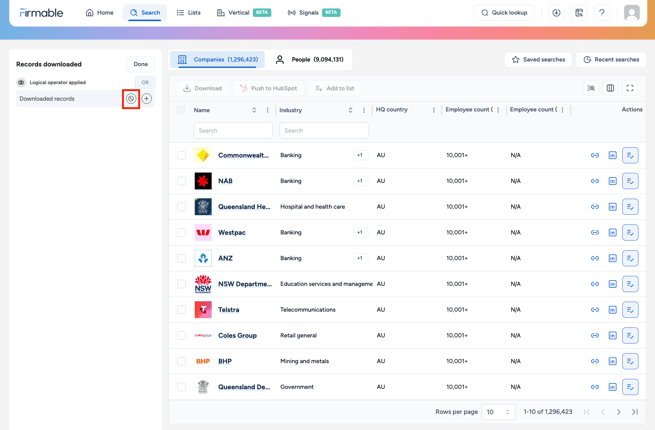Toggle the OR logical operator
Screen dimensions: 655x430
(x=145, y=82)
